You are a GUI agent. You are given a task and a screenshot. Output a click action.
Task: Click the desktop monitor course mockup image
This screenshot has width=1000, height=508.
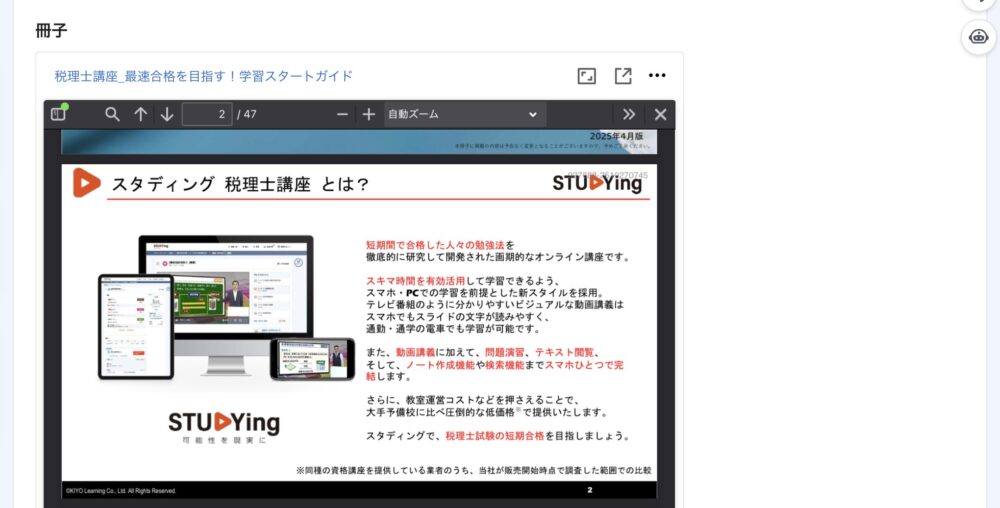pos(226,305)
